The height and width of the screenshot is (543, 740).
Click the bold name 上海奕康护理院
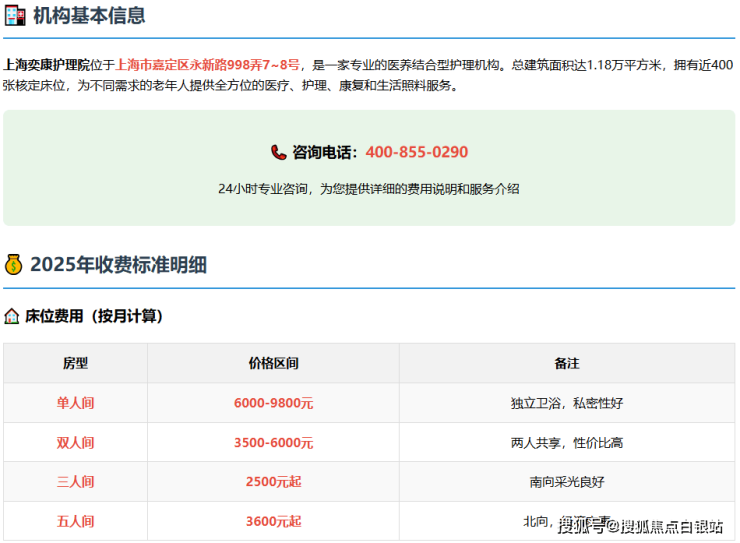tap(46, 64)
